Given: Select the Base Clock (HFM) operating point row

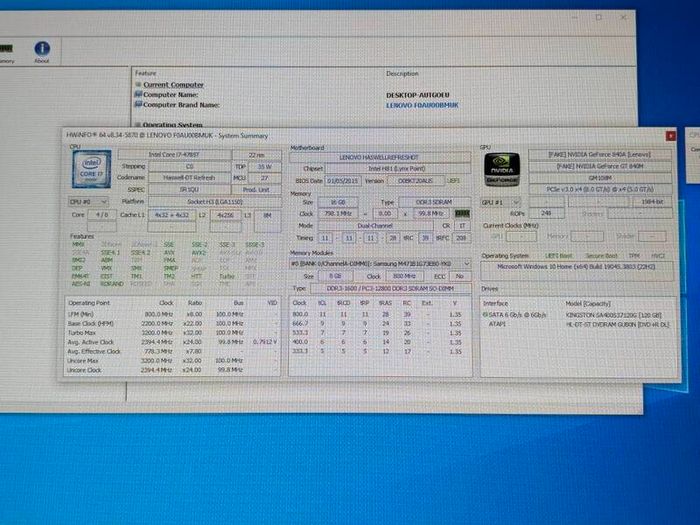Looking at the screenshot, I should click(172, 323).
